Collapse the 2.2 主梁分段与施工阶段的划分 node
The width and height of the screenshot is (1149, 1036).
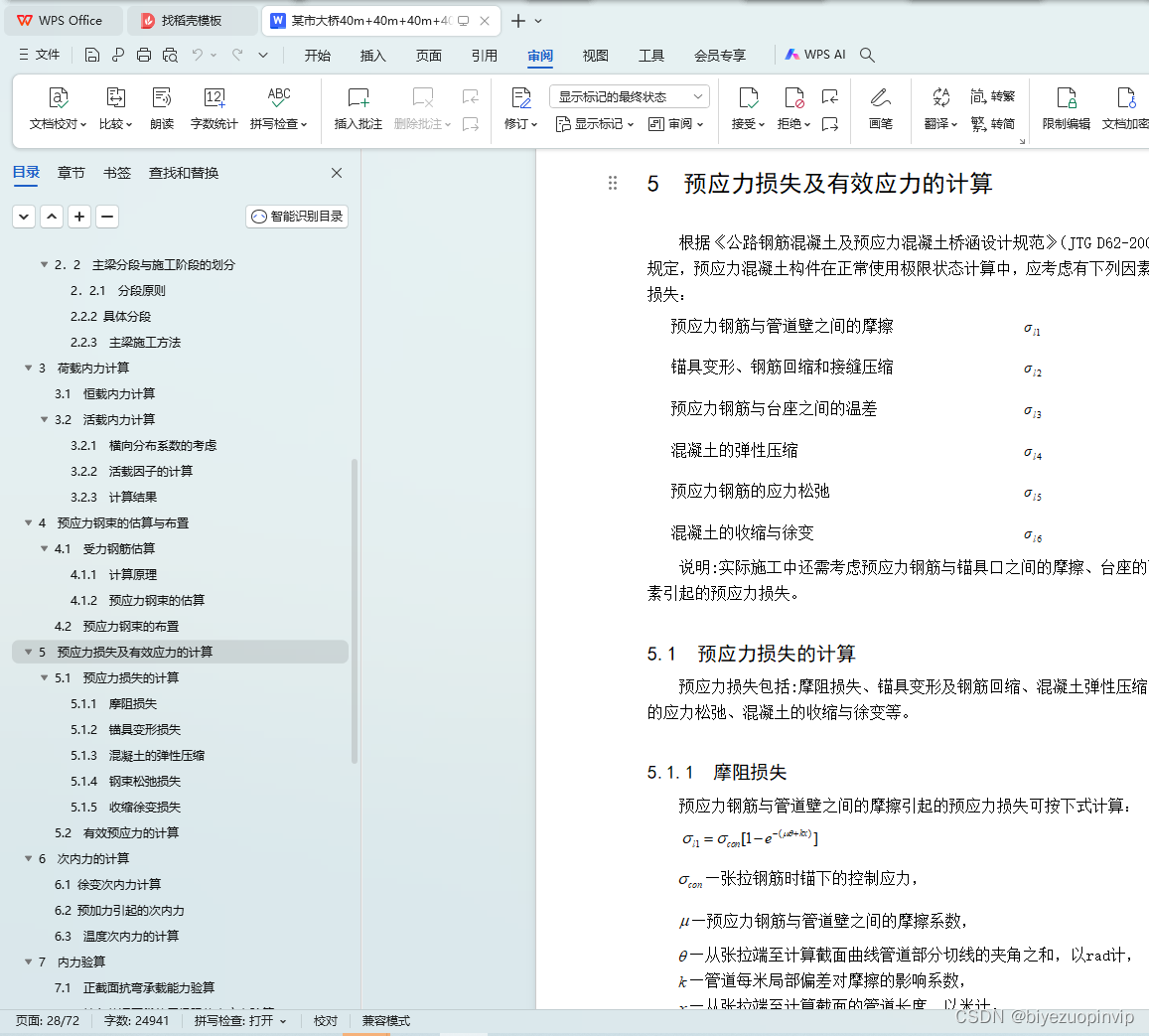[44, 264]
